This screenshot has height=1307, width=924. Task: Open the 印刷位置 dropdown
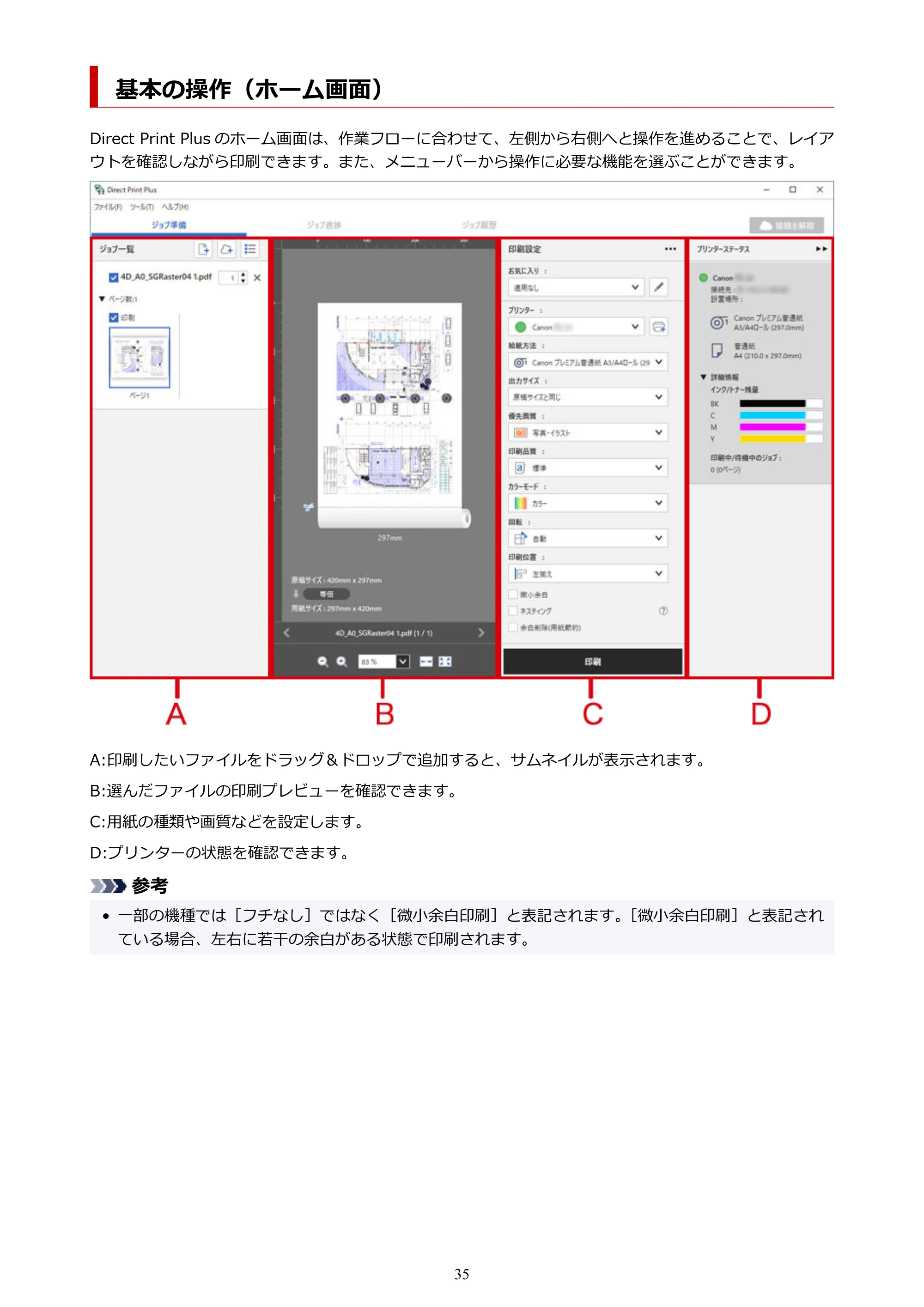coord(588,574)
